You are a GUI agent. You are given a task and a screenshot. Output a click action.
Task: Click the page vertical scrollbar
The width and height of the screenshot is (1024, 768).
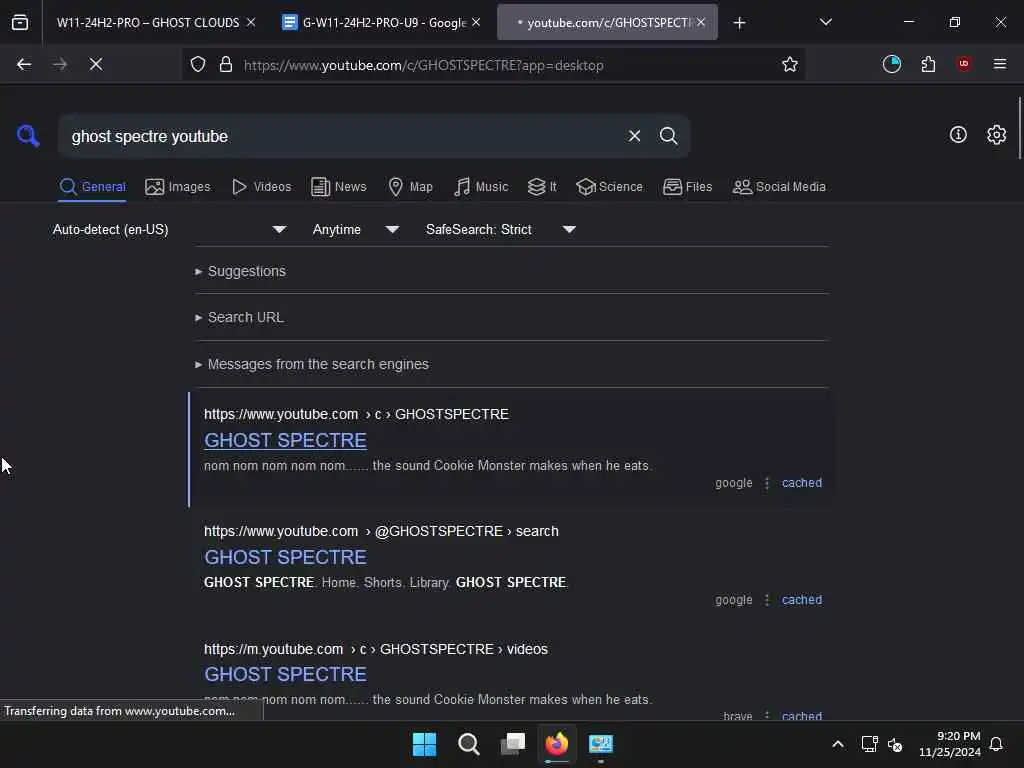(x=1019, y=128)
